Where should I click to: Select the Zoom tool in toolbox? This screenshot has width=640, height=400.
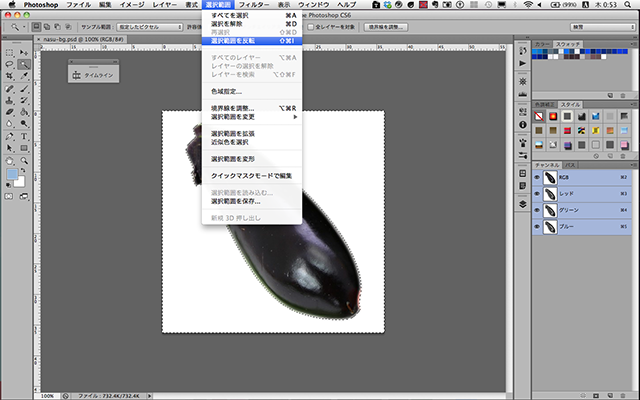(23, 159)
